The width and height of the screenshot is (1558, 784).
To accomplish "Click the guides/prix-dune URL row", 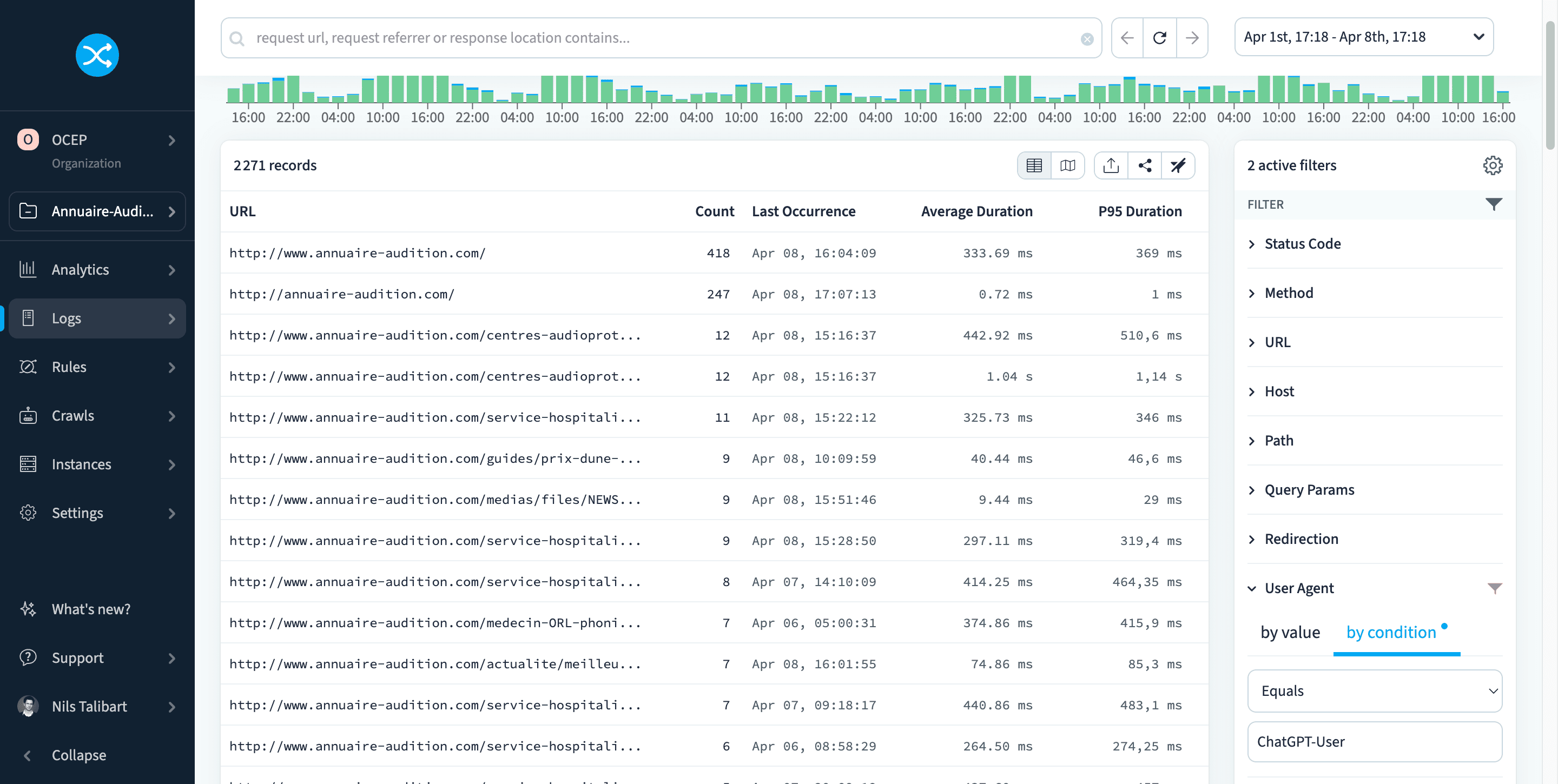I will pyautogui.click(x=714, y=459).
